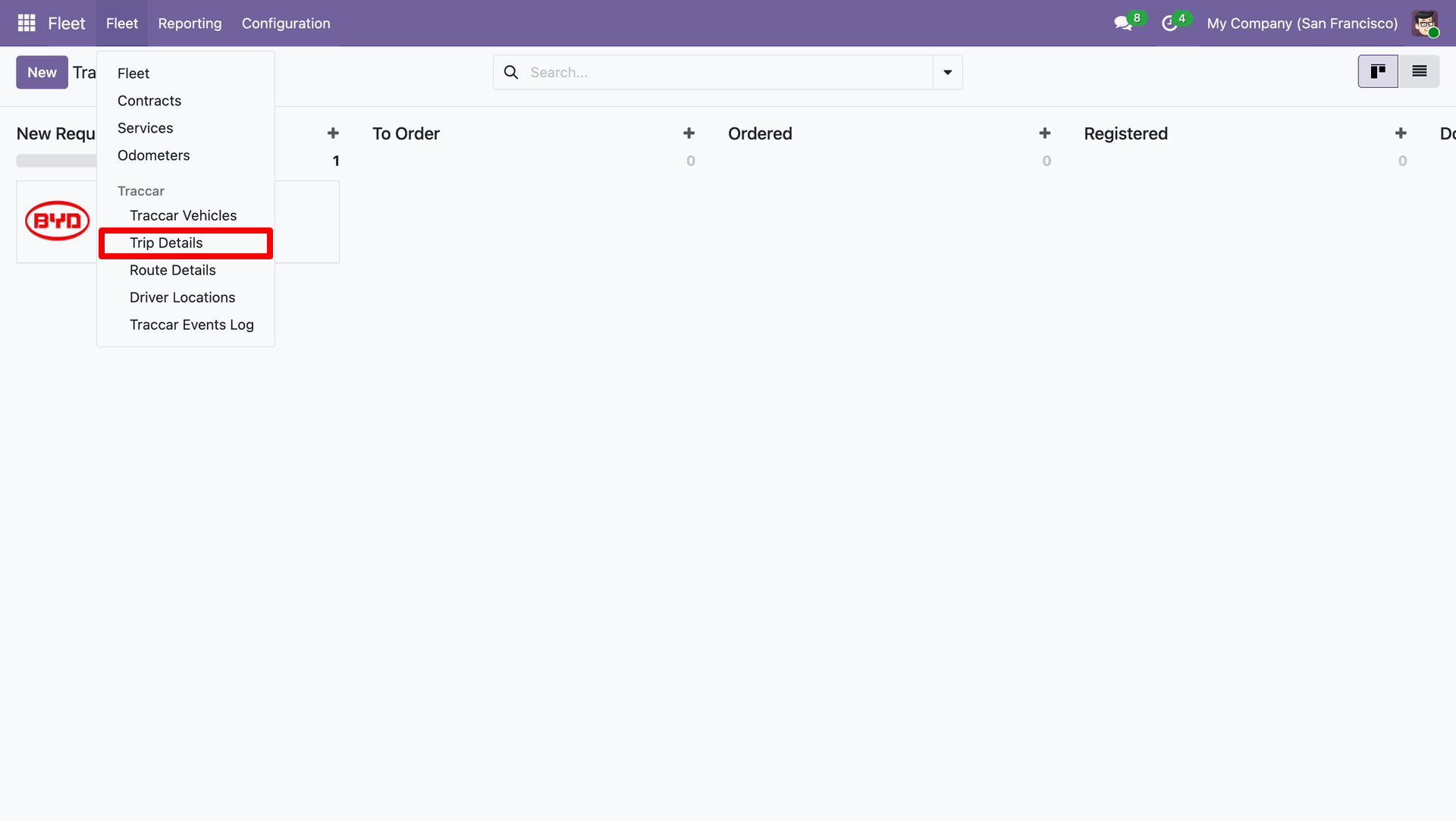
Task: Click the New Request progress bar
Action: [56, 161]
